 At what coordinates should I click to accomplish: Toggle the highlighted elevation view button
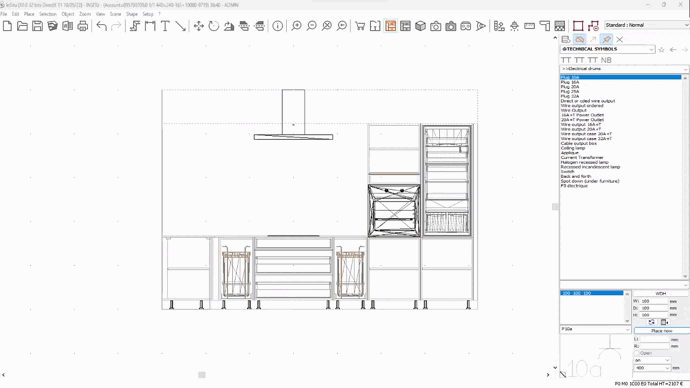point(390,26)
